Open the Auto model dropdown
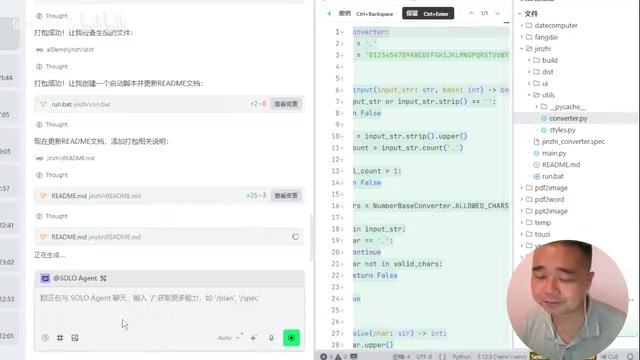The image size is (640, 360). coord(229,338)
